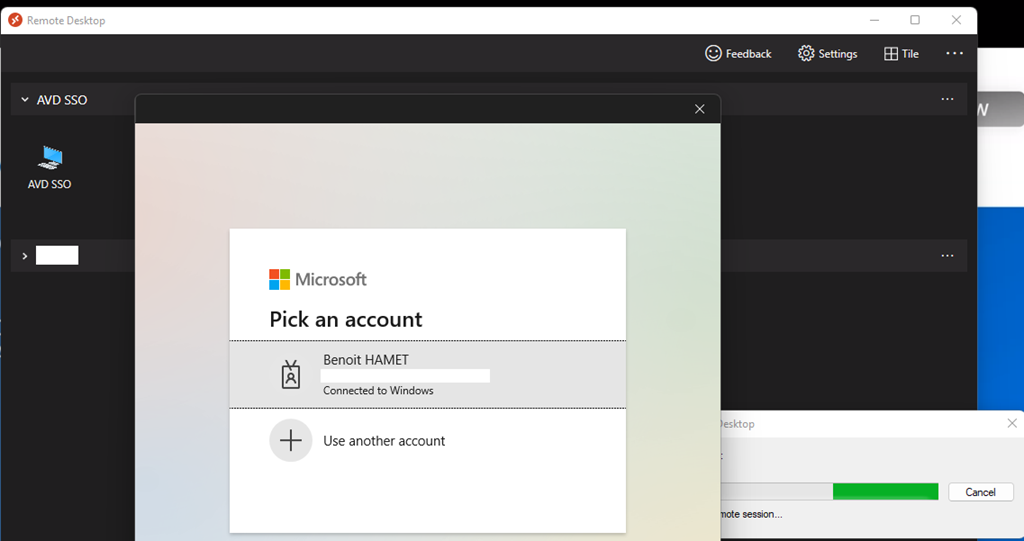Open the AVD SSO workspace ellipsis menu
Image resolution: width=1024 pixels, height=541 pixels.
point(947,100)
